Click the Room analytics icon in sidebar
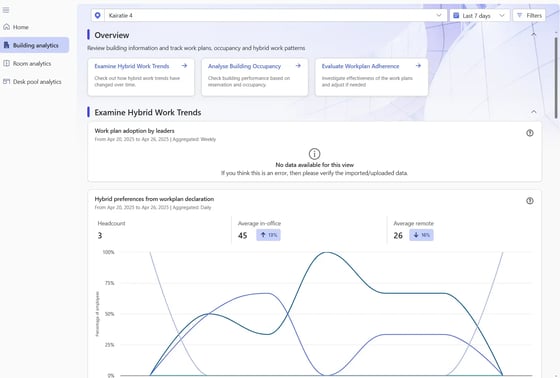 (6, 63)
